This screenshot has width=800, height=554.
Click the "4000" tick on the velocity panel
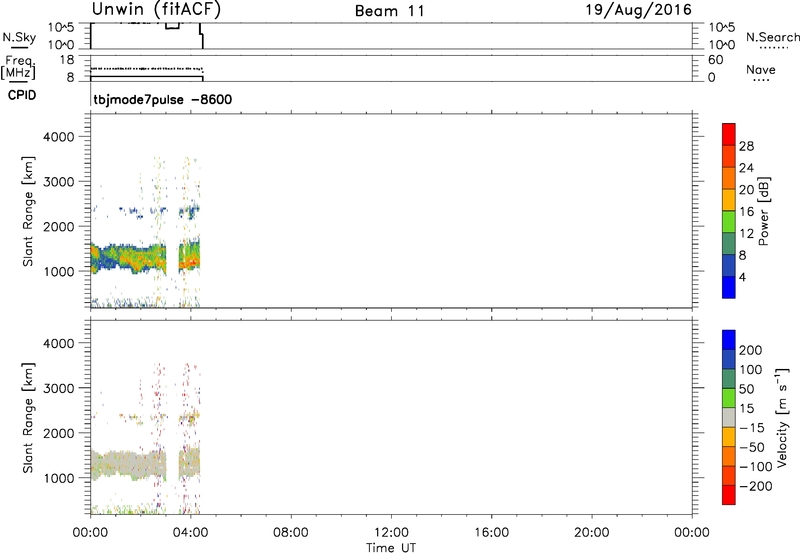pos(59,343)
